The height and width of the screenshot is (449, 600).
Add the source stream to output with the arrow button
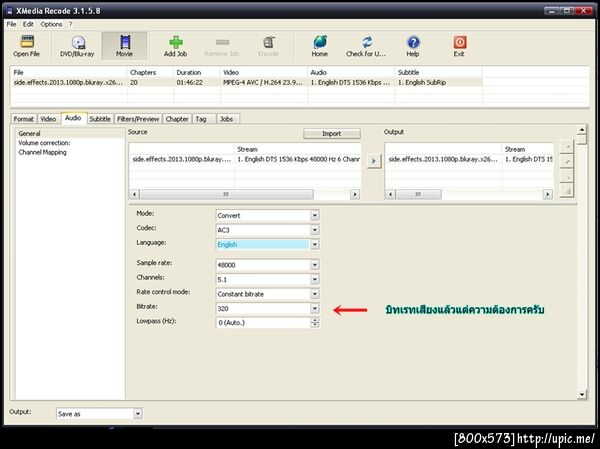point(374,161)
